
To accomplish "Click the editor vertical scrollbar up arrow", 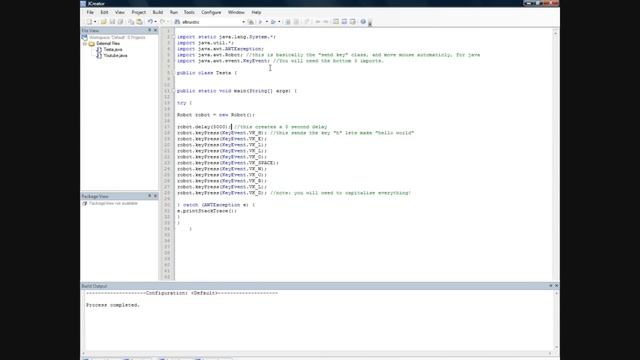I will (556, 32).
